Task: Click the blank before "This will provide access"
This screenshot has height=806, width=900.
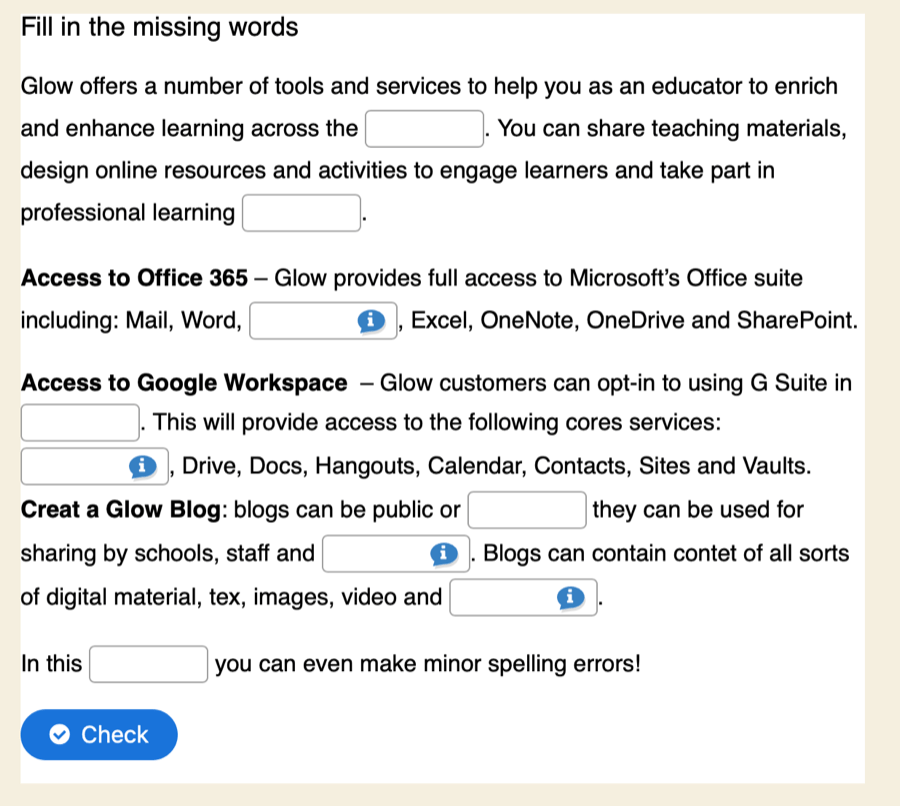Action: pos(80,422)
